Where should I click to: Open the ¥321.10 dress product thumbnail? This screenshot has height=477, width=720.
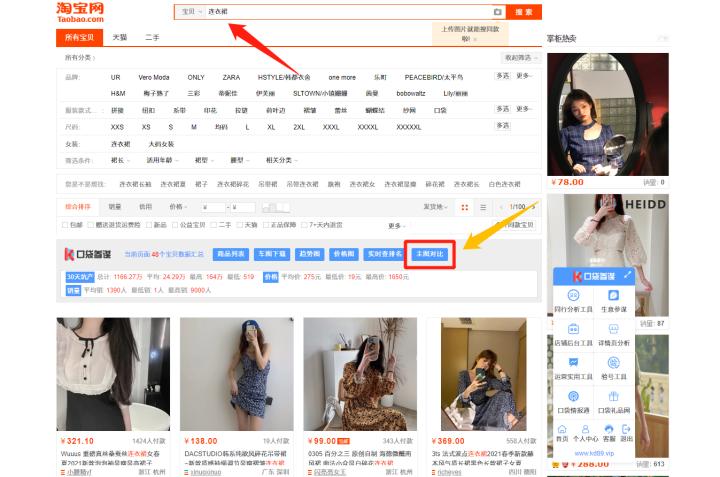(x=113, y=374)
